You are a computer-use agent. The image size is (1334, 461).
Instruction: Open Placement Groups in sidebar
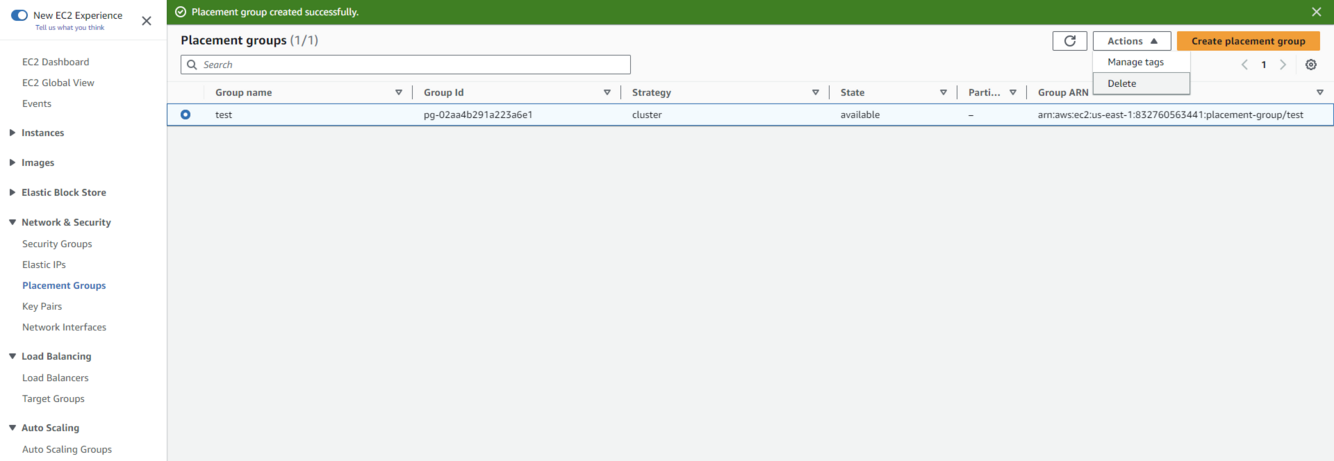click(x=64, y=286)
